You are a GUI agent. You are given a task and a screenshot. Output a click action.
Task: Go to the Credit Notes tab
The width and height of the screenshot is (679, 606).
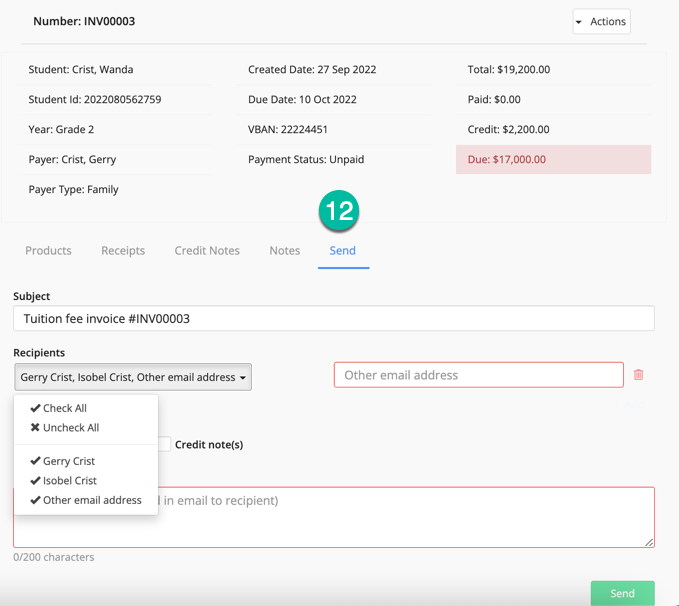pos(207,251)
